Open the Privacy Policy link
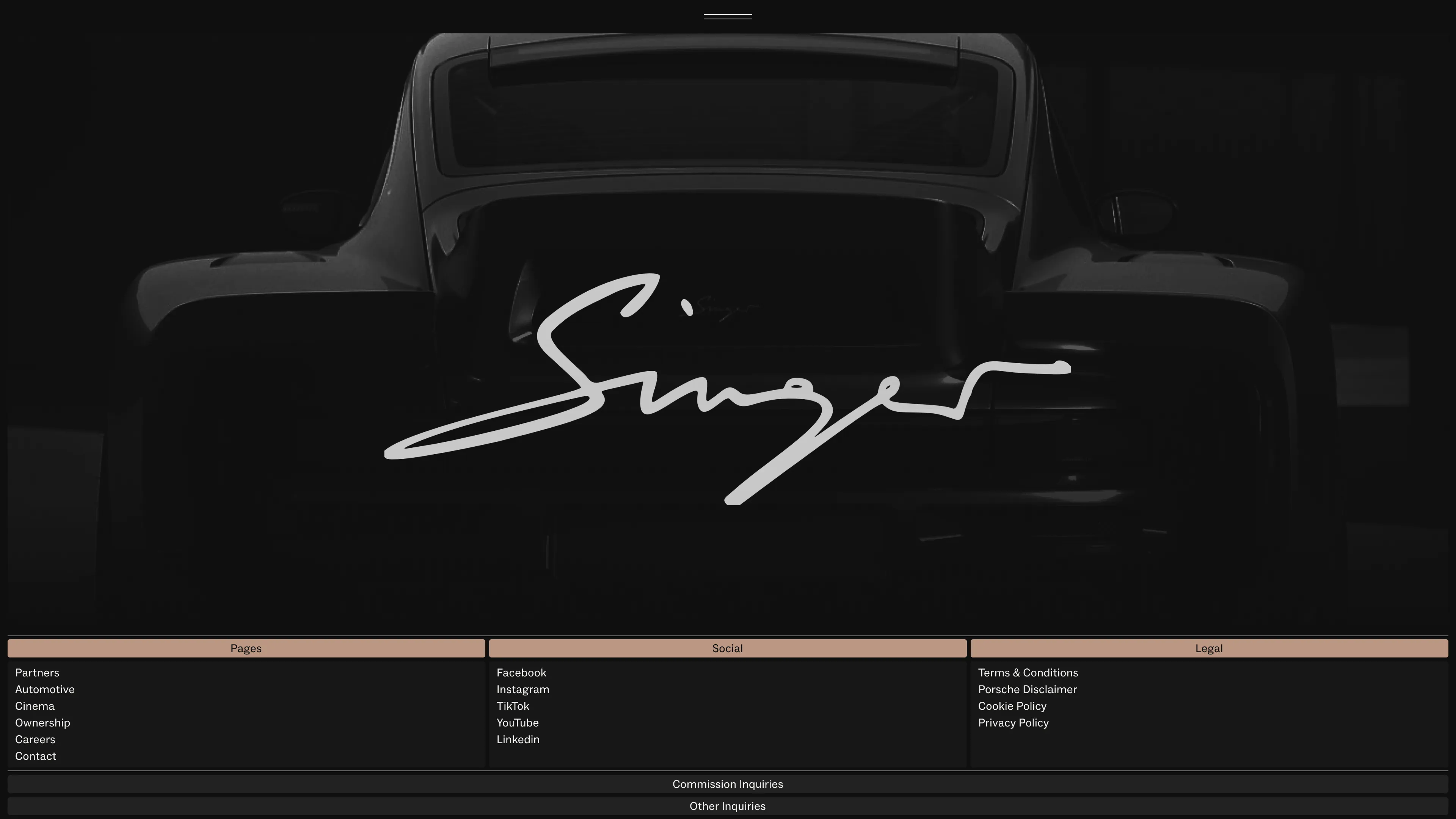Image resolution: width=1456 pixels, height=819 pixels. (1014, 723)
